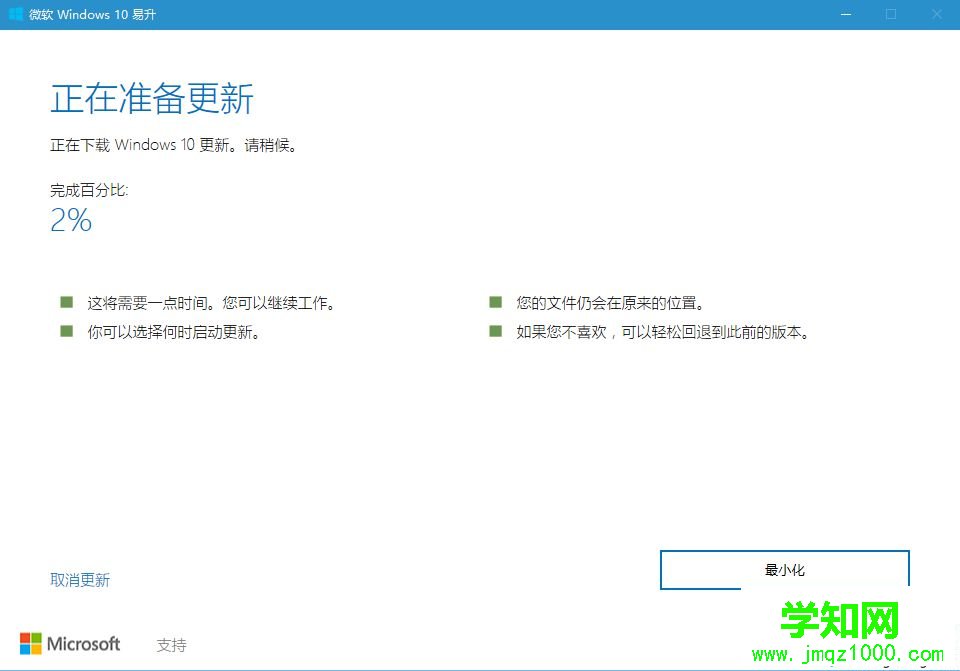The height and width of the screenshot is (671, 960).
Task: Click the "完成百分比:" label
Action: point(87,189)
